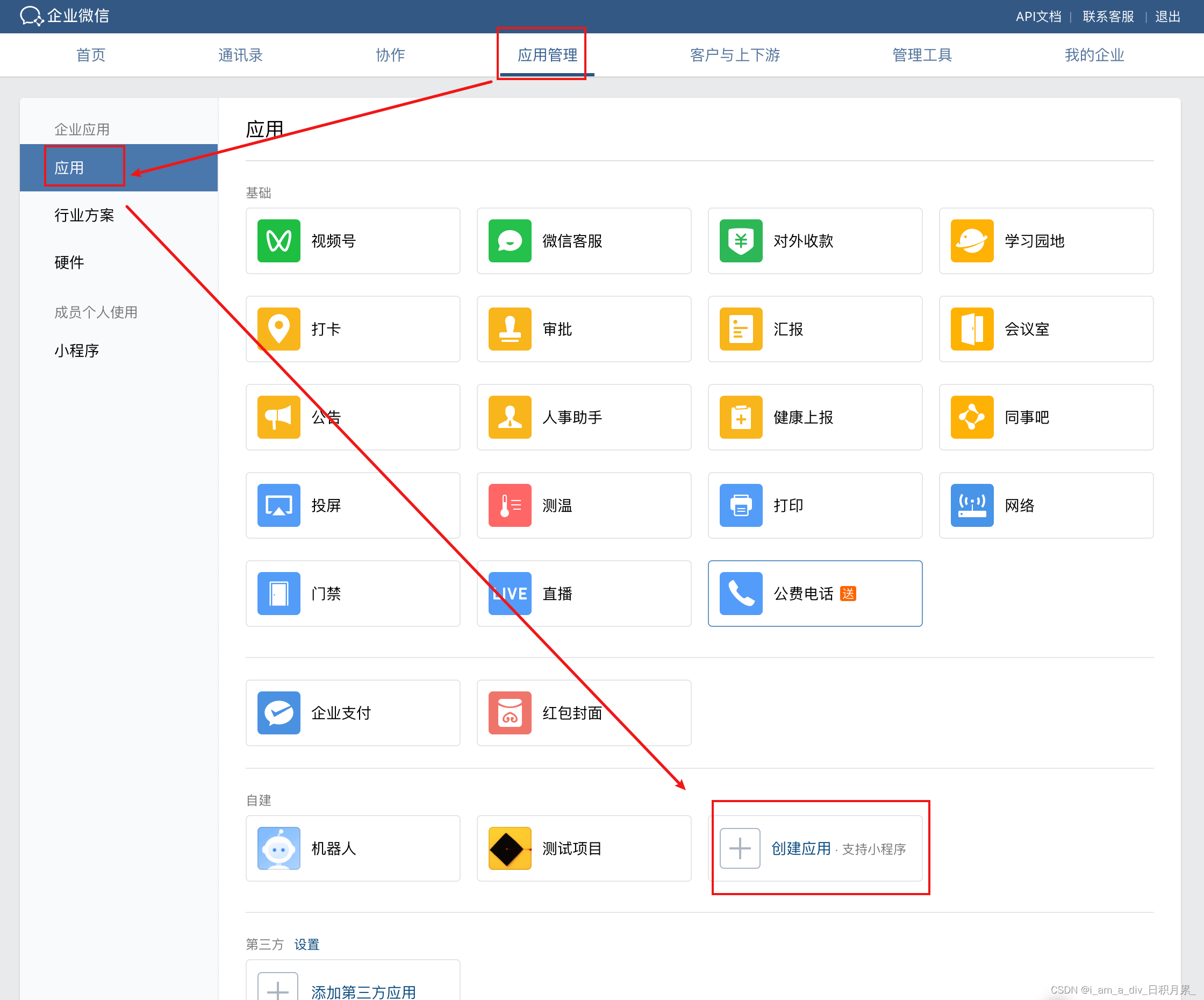The height and width of the screenshot is (1000, 1204).
Task: Click the 设置 link beside 第三方
Action: pos(307,944)
